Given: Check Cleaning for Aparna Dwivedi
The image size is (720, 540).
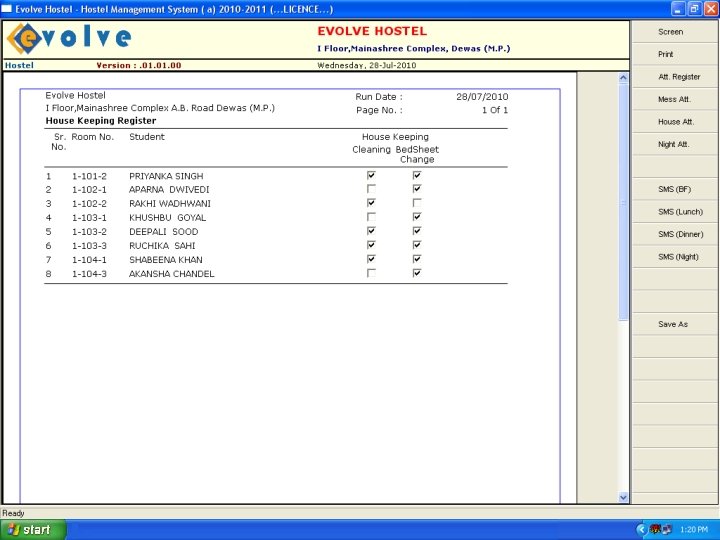Looking at the screenshot, I should (371, 189).
